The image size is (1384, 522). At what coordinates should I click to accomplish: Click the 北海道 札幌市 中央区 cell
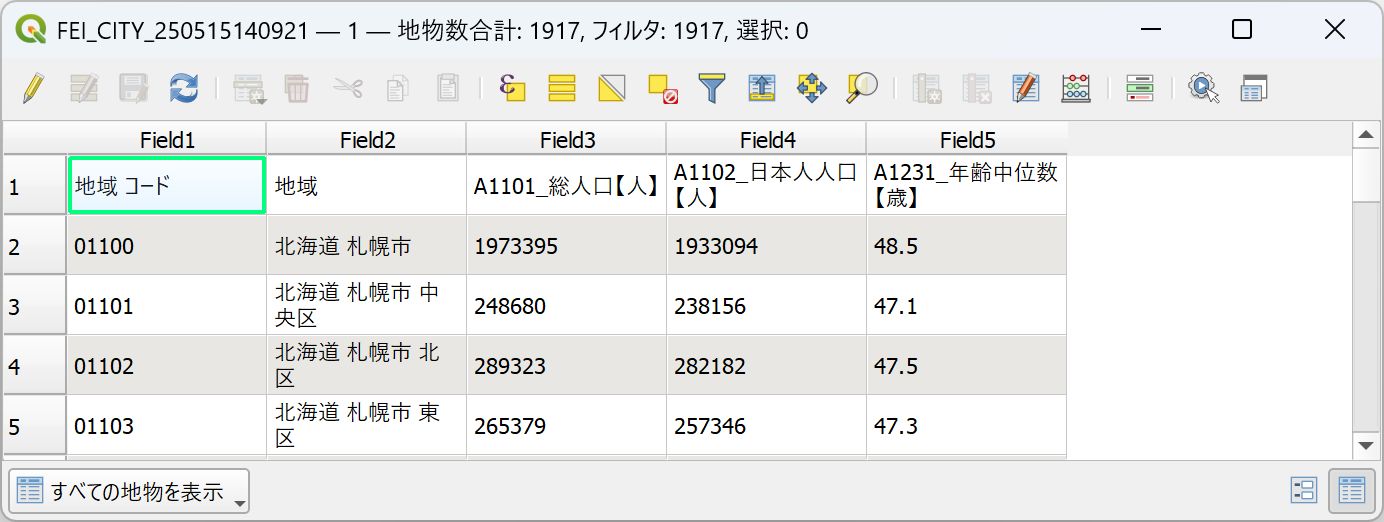(367, 305)
